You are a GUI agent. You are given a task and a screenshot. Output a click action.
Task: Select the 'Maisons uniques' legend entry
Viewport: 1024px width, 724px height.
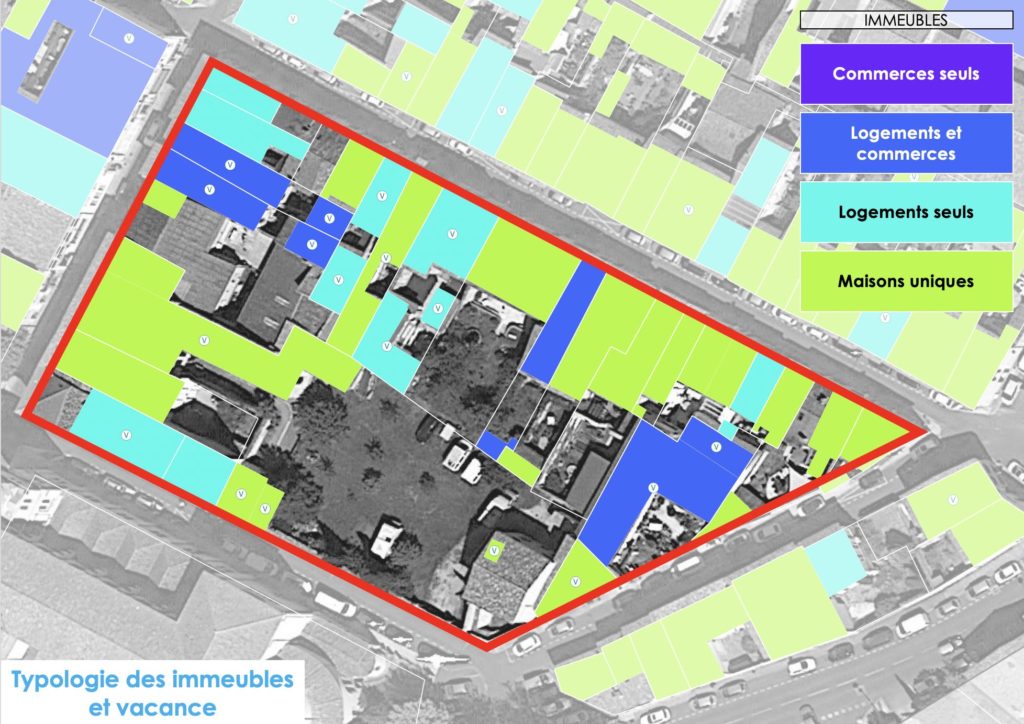coord(905,281)
